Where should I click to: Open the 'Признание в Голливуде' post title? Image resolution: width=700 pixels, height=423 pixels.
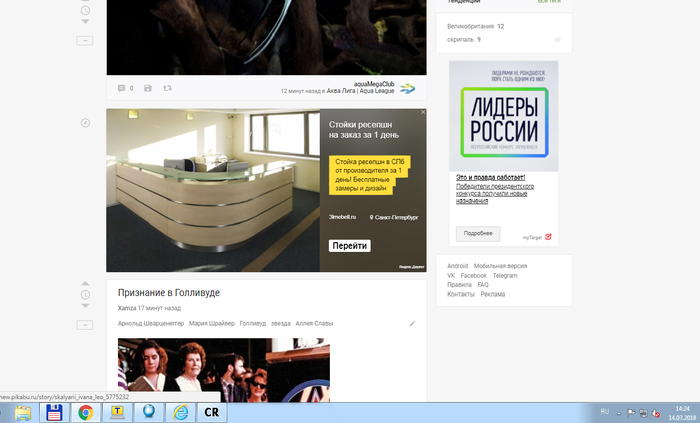pos(168,292)
